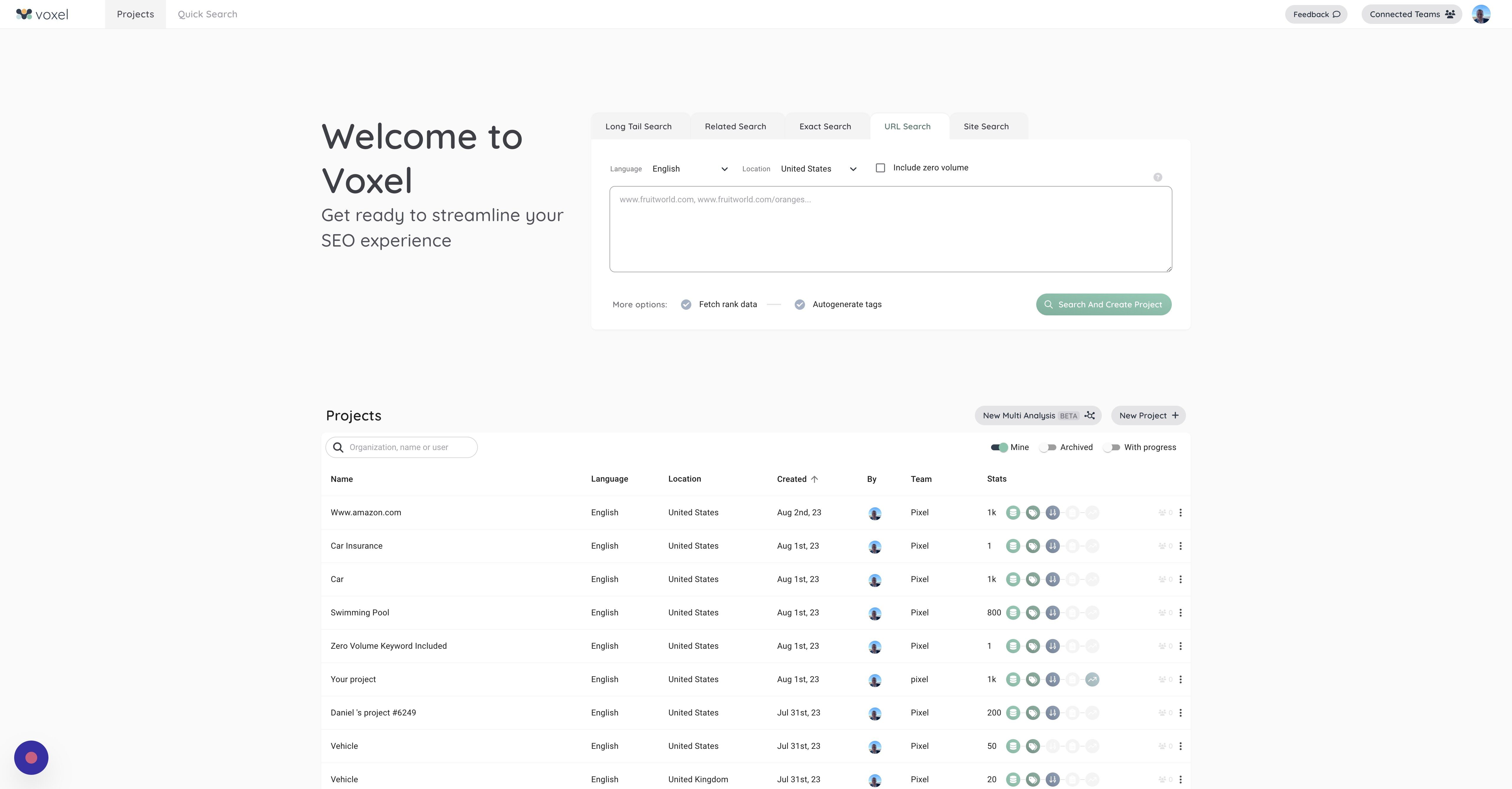Select the URL Search tab
Screen dimensions: 1512x789
pos(907,126)
